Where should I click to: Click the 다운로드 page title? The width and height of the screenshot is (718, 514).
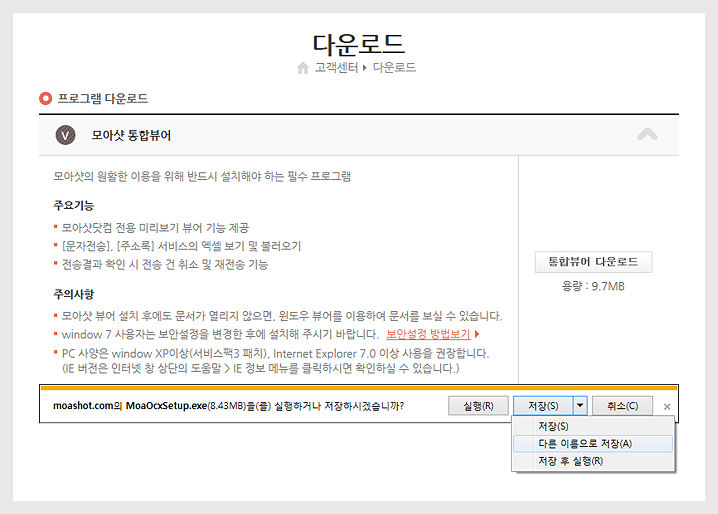[359, 44]
